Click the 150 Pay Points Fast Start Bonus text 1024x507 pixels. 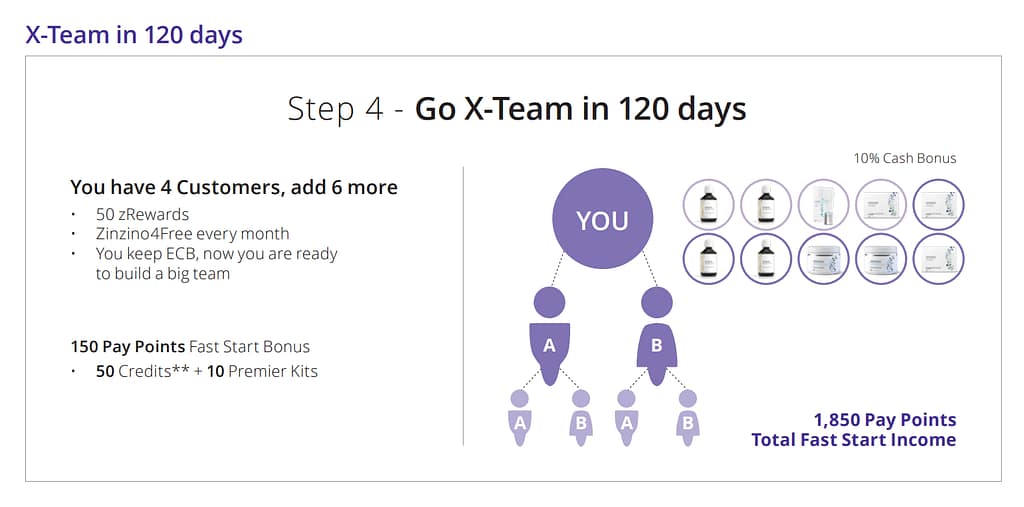click(x=190, y=346)
